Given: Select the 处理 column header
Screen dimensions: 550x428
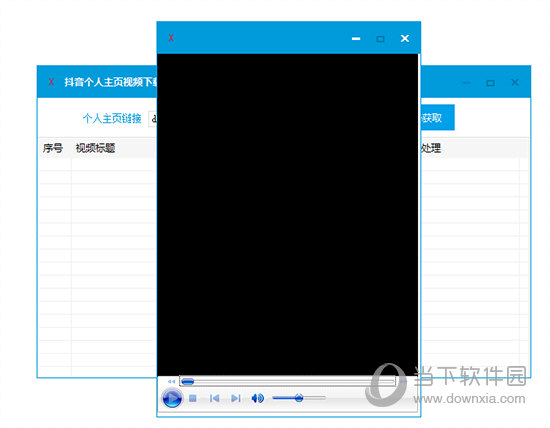Looking at the screenshot, I should coord(431,148).
